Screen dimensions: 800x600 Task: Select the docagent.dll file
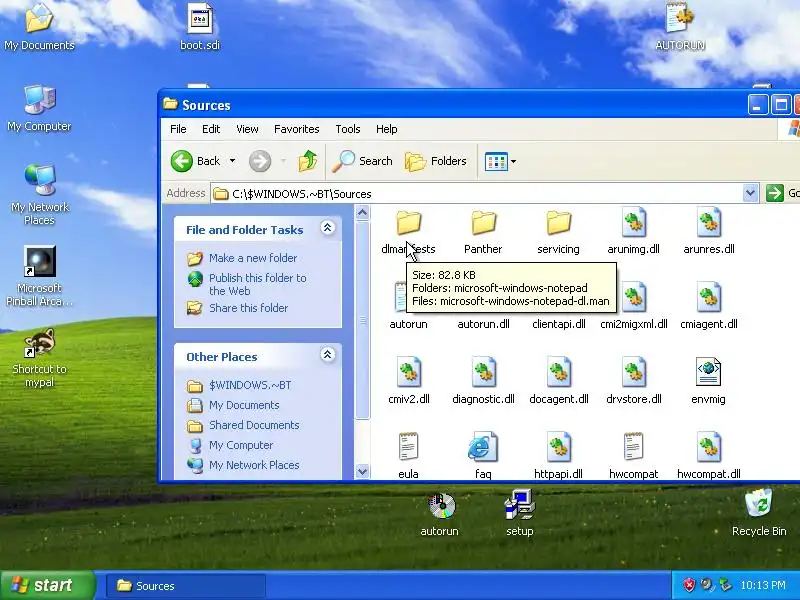pos(559,382)
